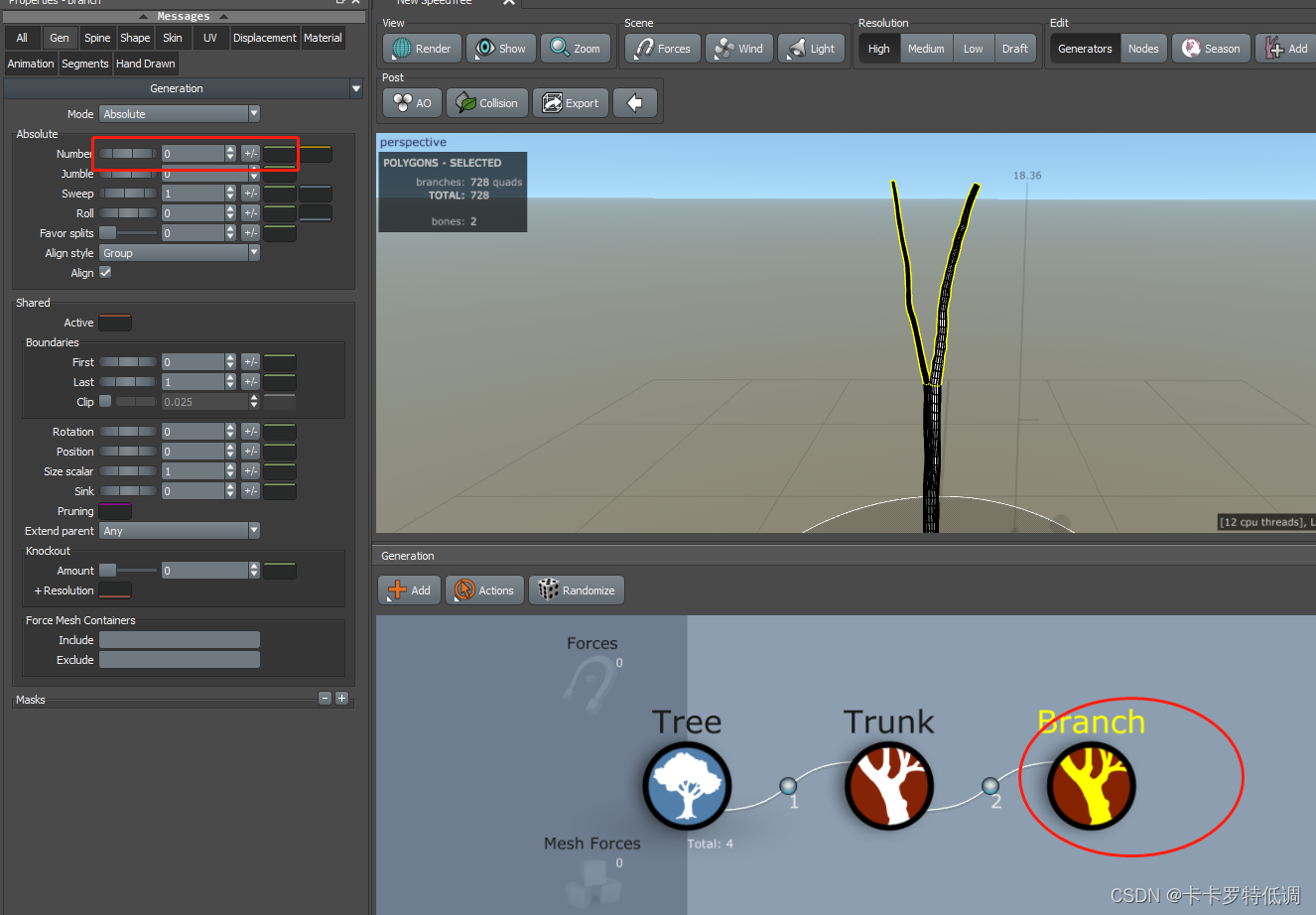The width and height of the screenshot is (1316, 915).
Task: Click the Rotation +/- button
Action: (x=250, y=432)
